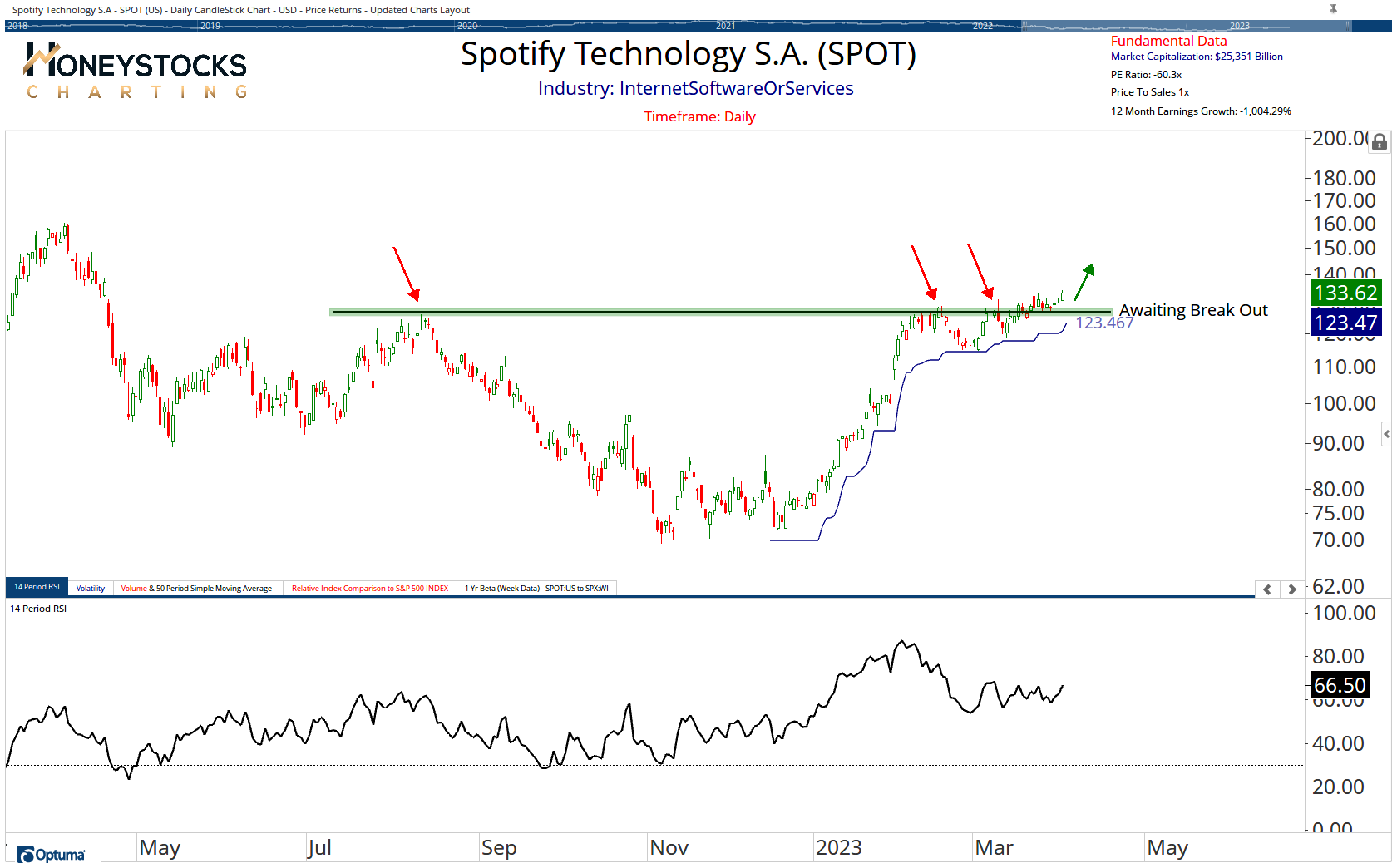Click the pin icon in the top-right corner
Image resolution: width=1397 pixels, height=868 pixels.
point(1333,9)
